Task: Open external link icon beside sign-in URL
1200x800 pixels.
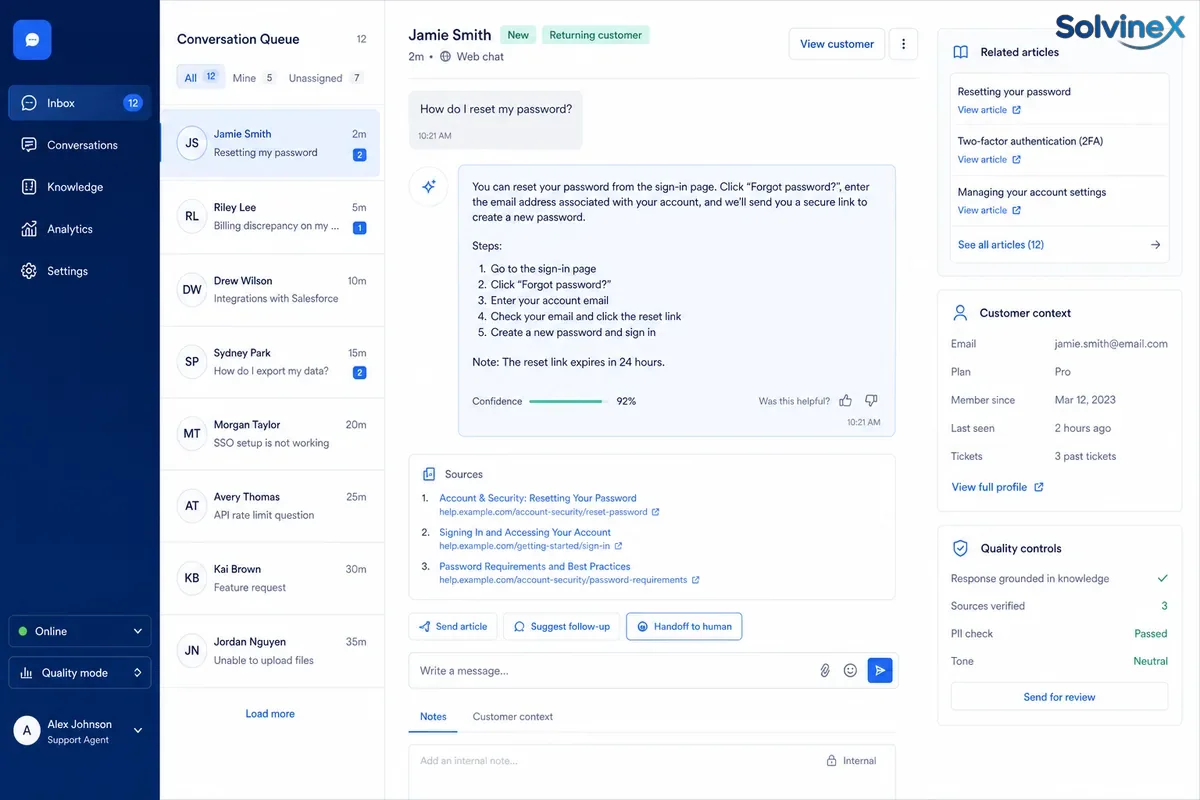Action: tap(619, 546)
